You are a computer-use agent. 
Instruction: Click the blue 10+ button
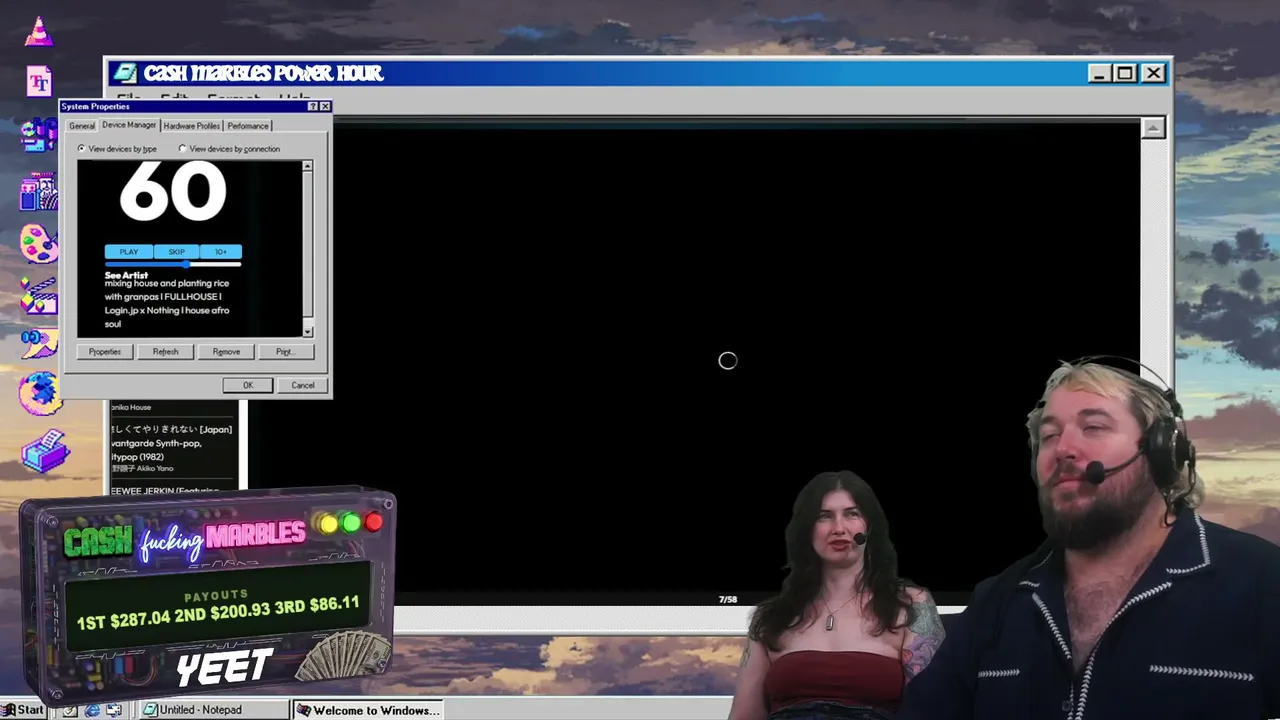click(x=221, y=252)
